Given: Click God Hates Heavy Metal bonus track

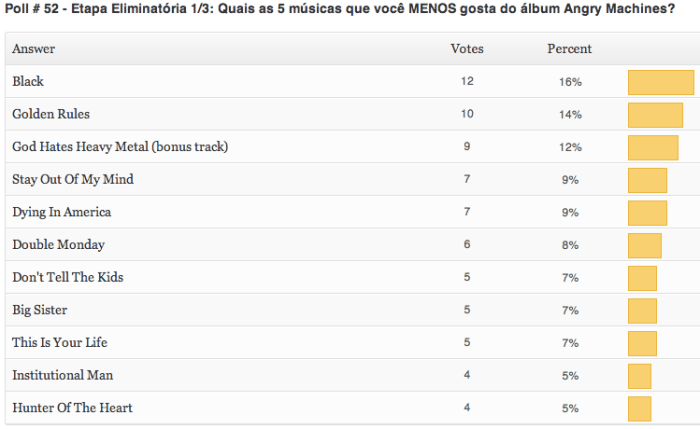Looking at the screenshot, I should [x=120, y=147].
